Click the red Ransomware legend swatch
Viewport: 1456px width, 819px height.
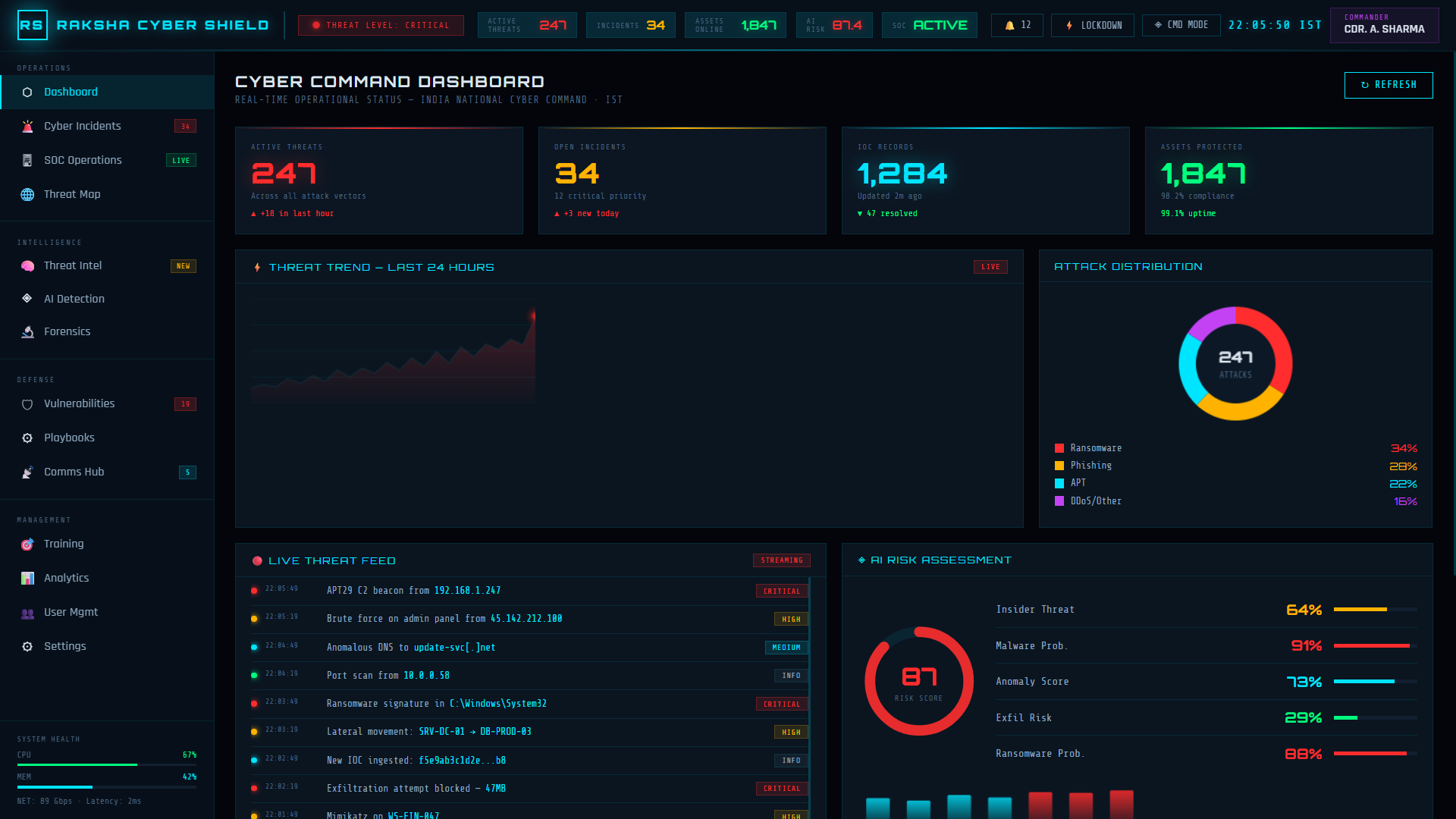coord(1059,448)
